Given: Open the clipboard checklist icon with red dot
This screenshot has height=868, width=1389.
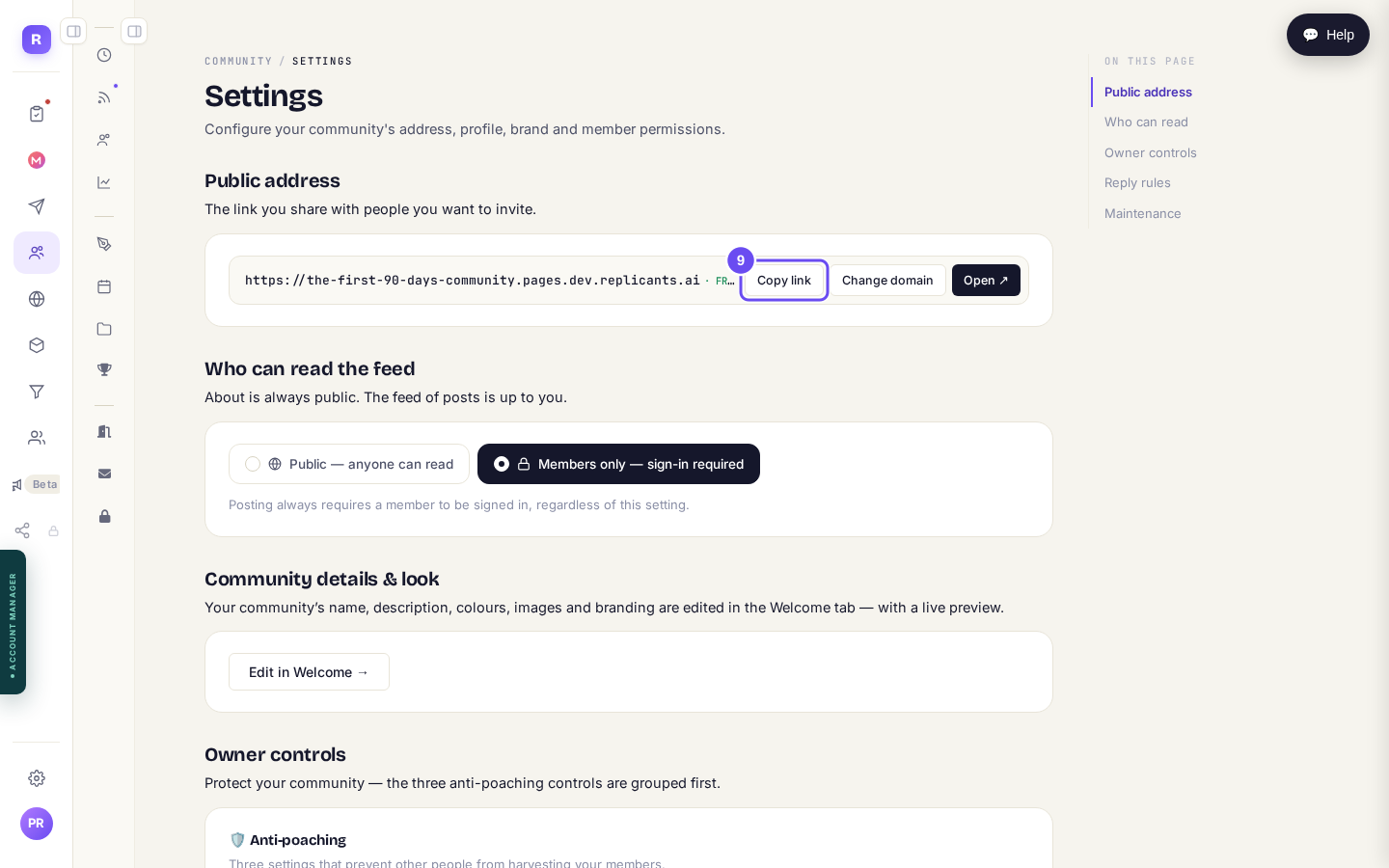Looking at the screenshot, I should click(37, 114).
